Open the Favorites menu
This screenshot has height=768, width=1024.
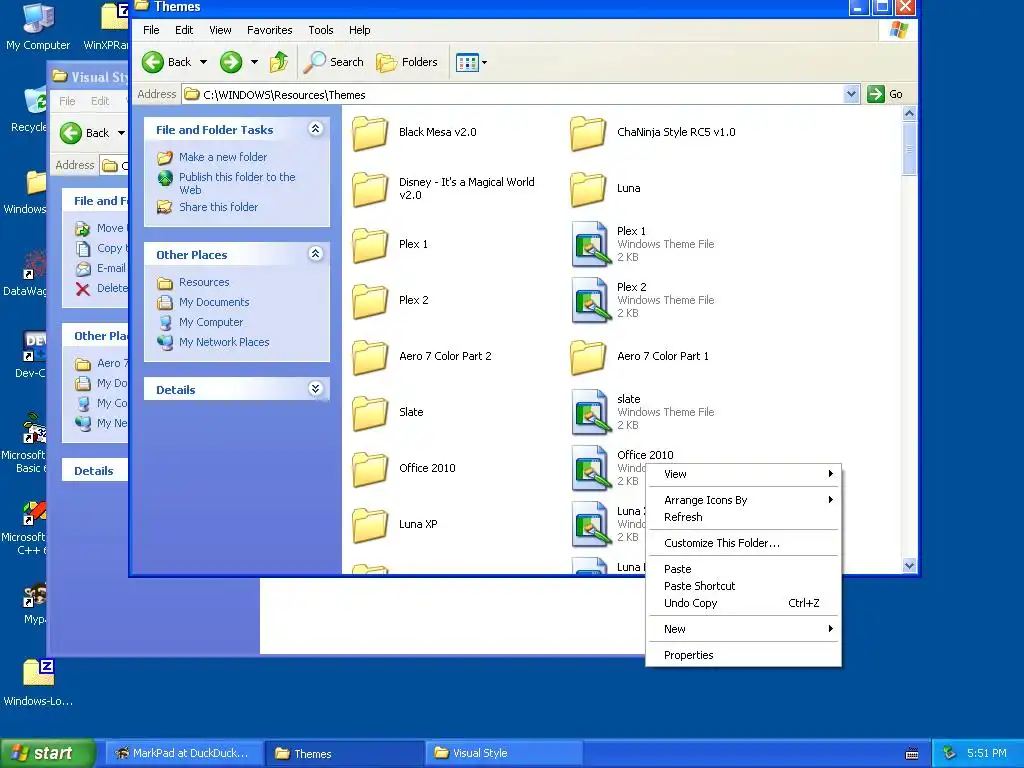coord(269,30)
